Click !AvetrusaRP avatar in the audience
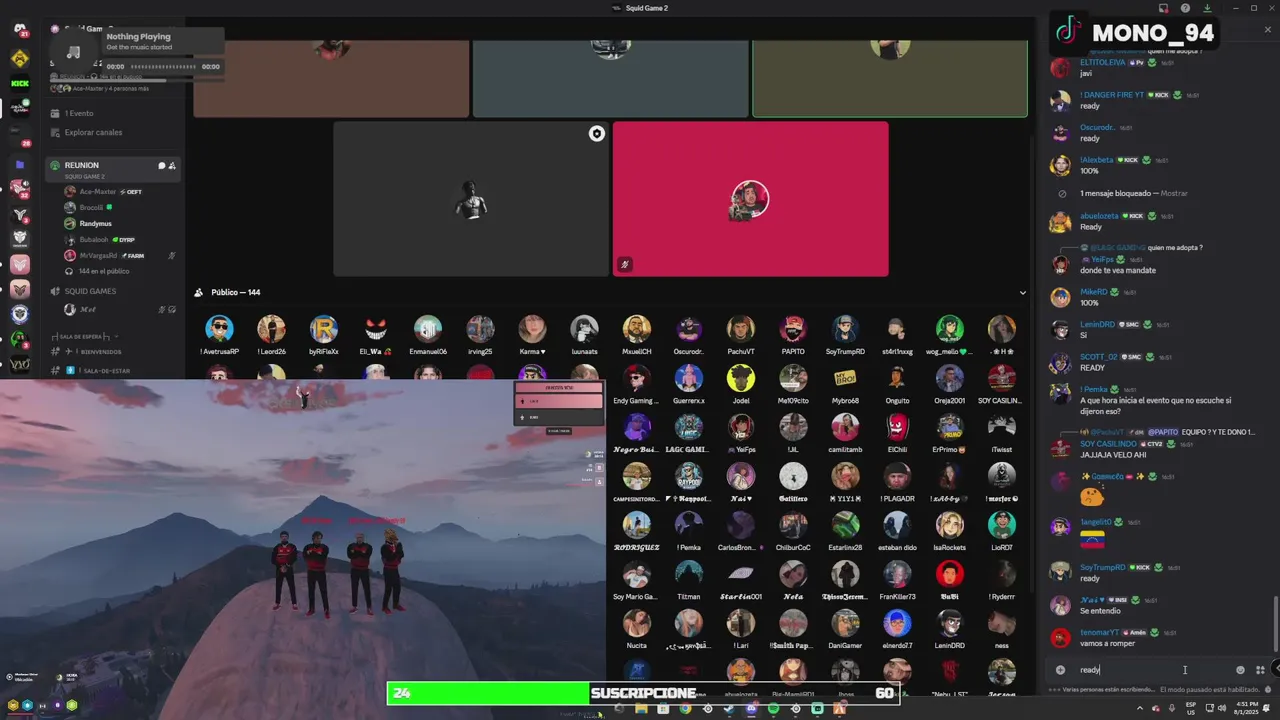Screen dimensions: 1280x720 (219, 328)
